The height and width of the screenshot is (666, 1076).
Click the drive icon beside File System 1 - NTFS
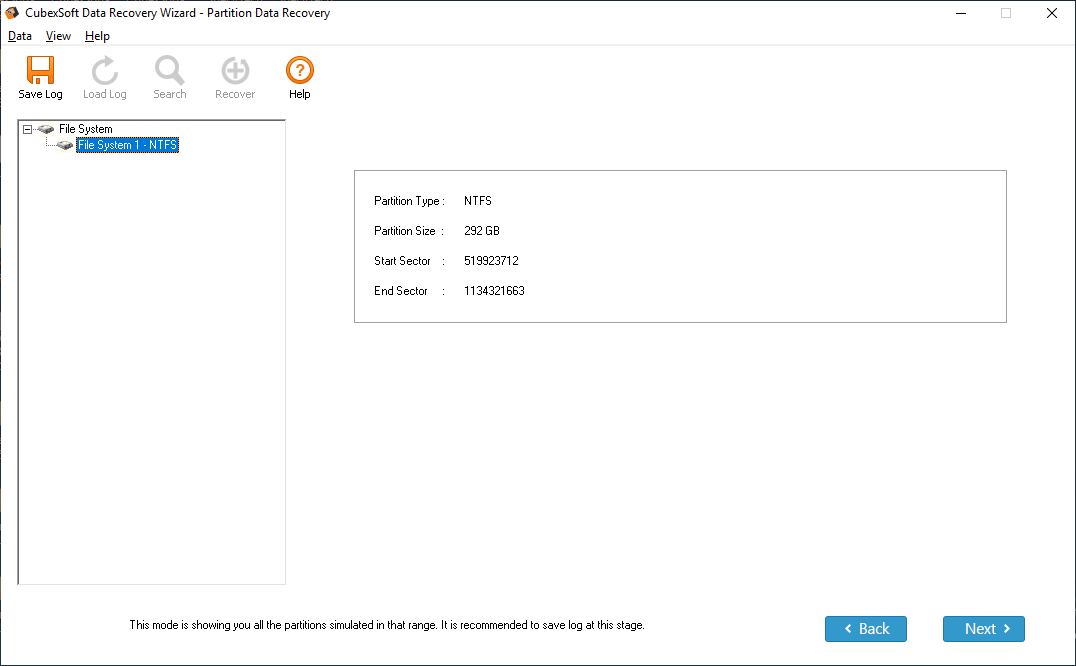pos(65,145)
